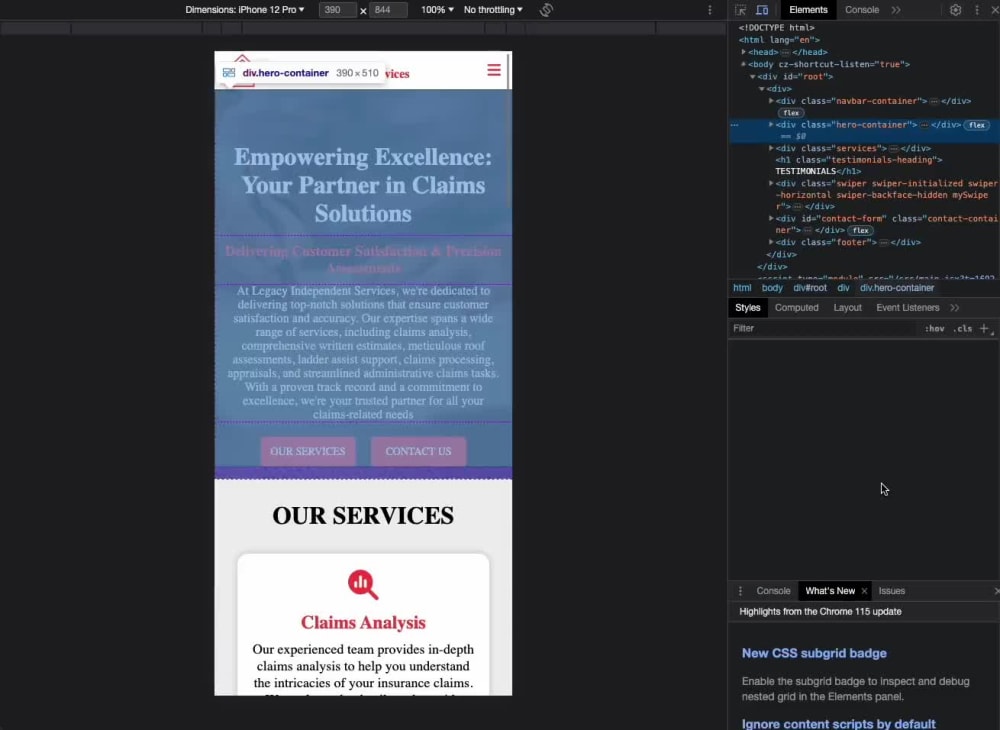The width and height of the screenshot is (1000, 730).
Task: Click the ellipsis inside hero-container node
Action: (x=924, y=125)
